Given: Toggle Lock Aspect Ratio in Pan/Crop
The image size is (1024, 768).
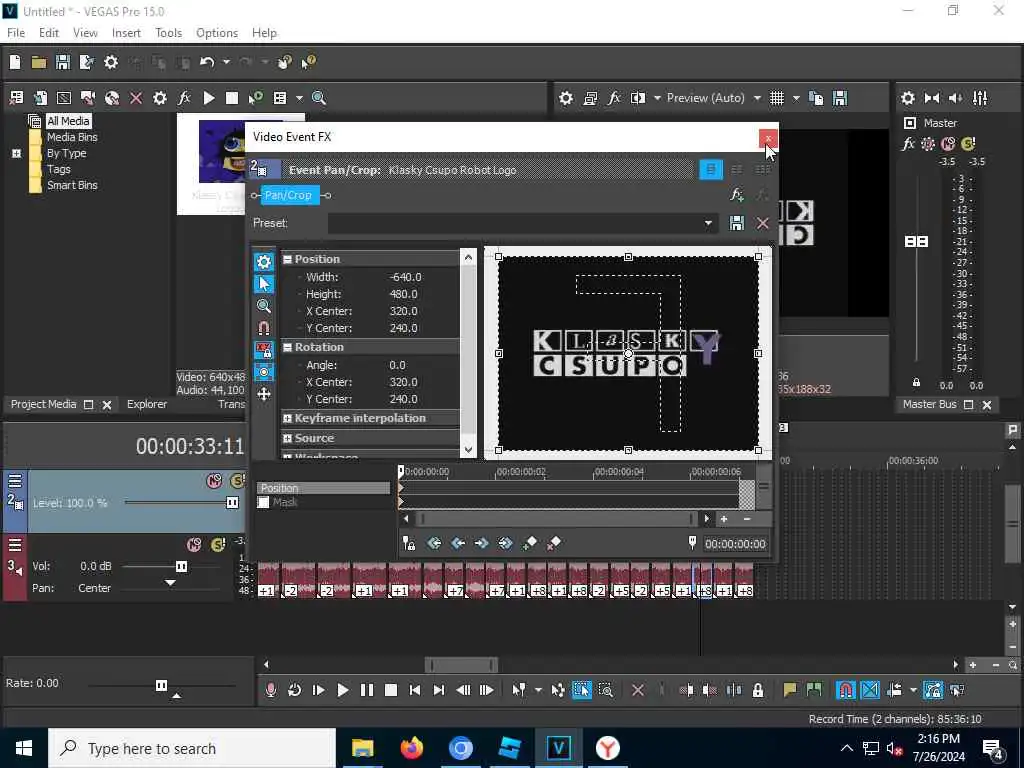Looking at the screenshot, I should [264, 350].
